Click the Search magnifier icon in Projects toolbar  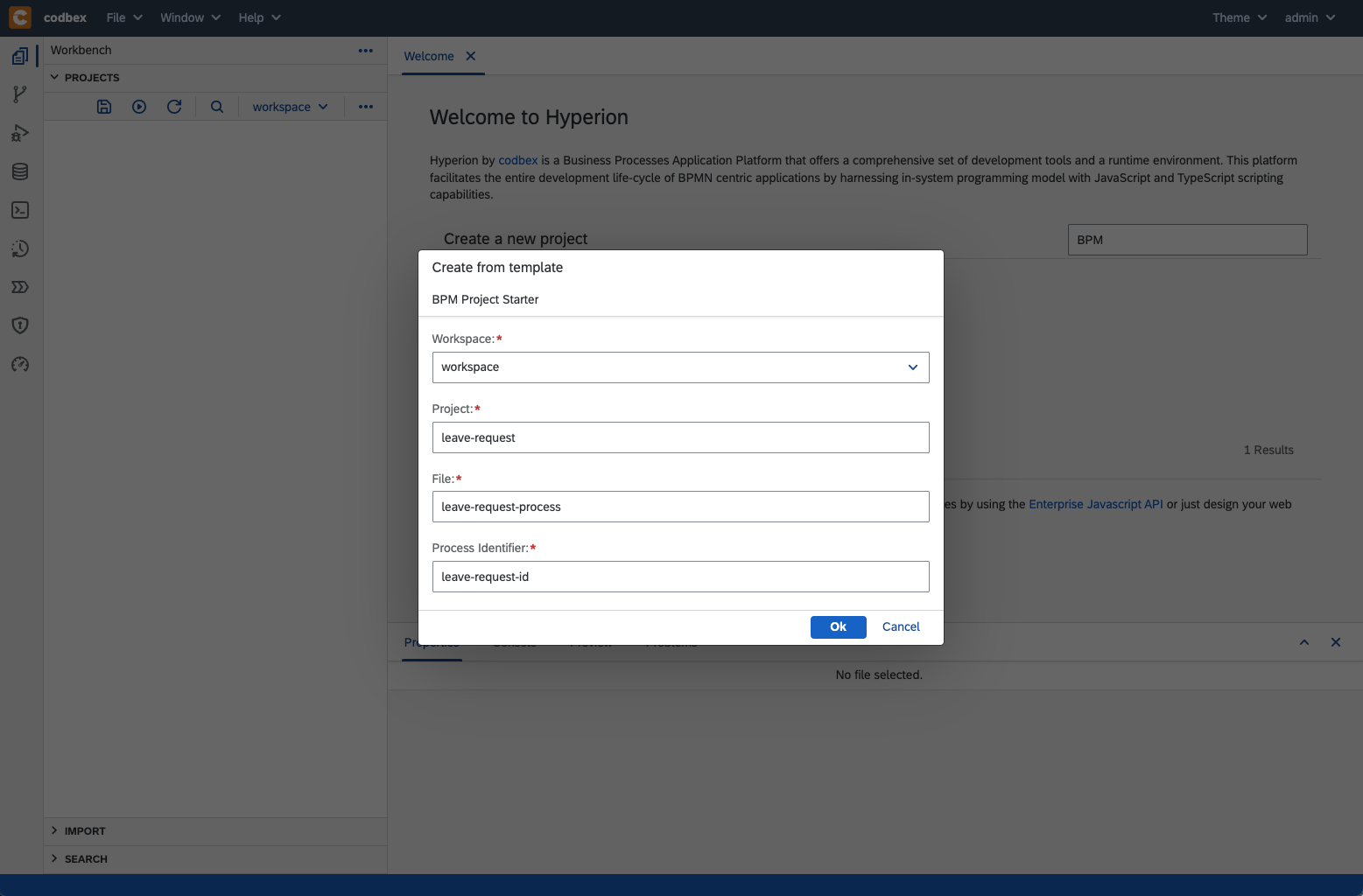point(217,107)
